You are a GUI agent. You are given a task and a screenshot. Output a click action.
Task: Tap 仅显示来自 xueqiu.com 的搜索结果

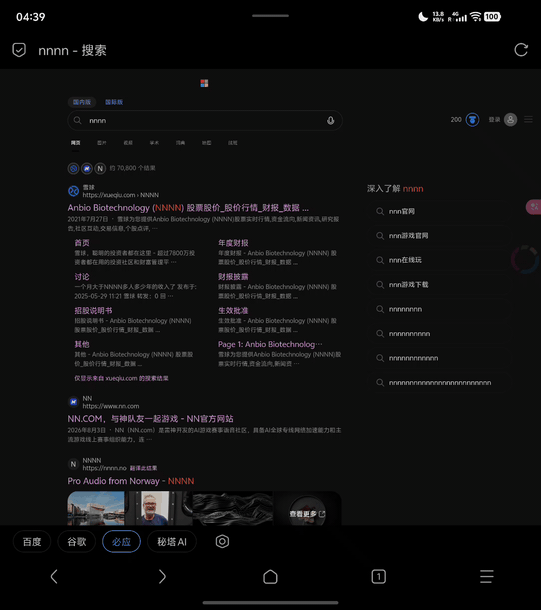coord(121,378)
